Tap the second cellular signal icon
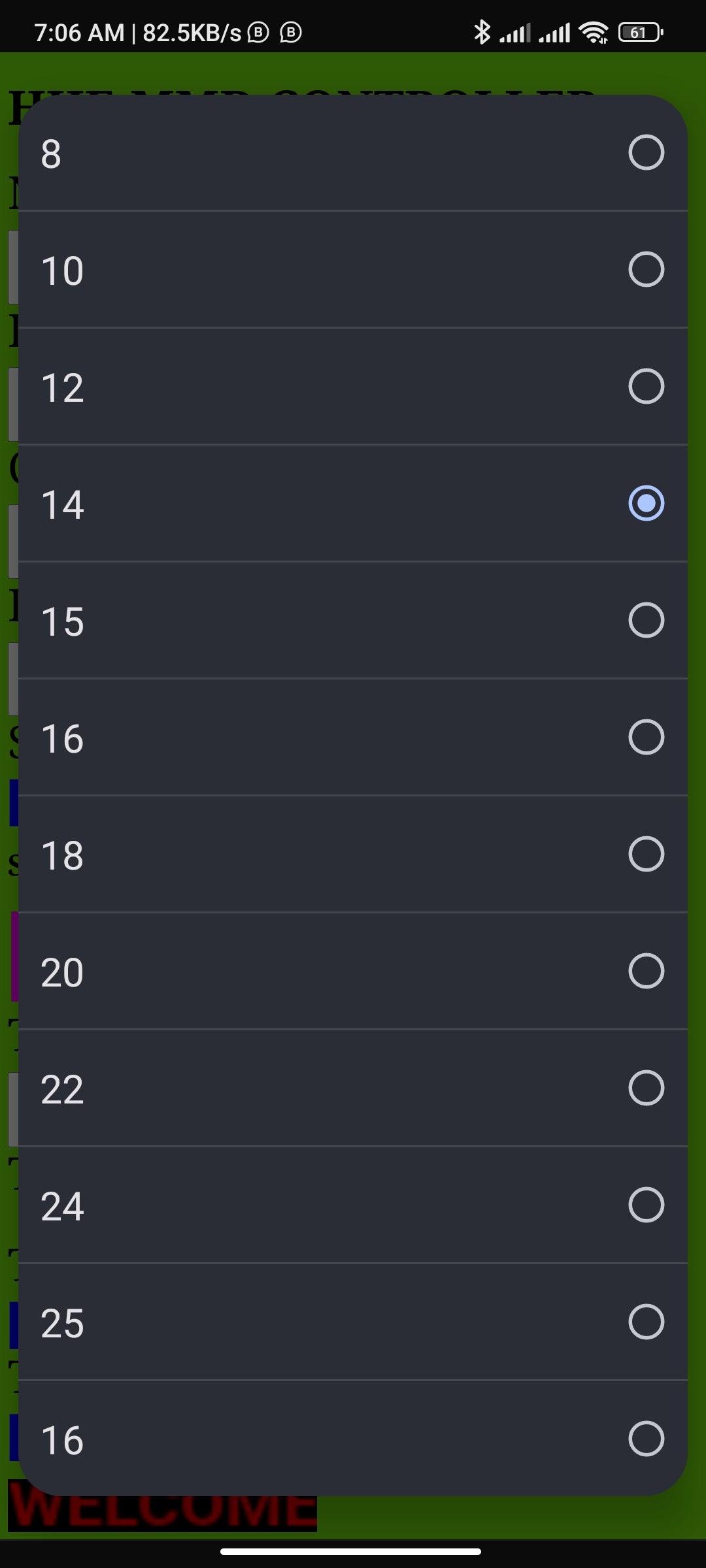The image size is (706, 1568). click(x=554, y=33)
